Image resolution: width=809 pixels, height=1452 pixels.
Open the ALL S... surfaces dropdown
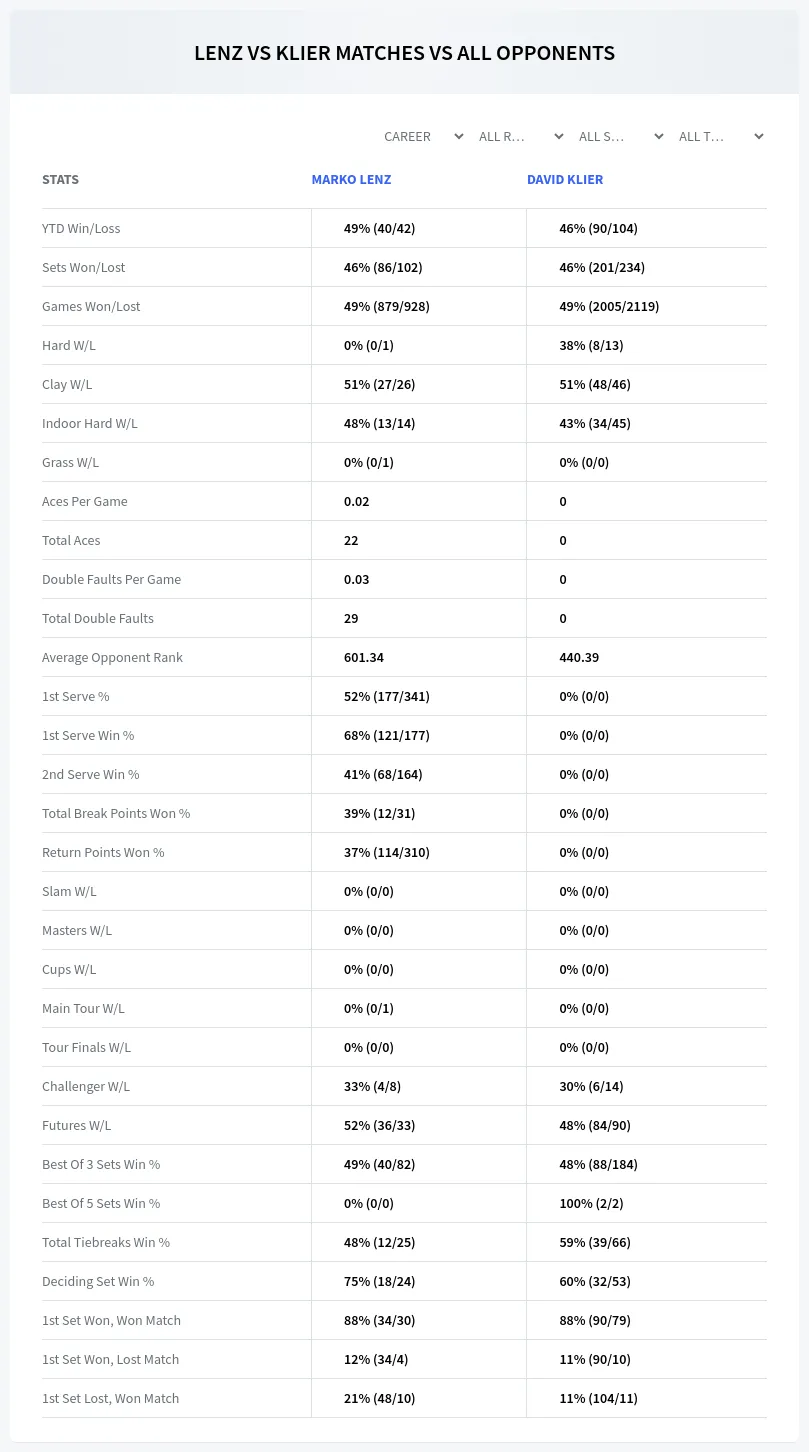[621, 136]
